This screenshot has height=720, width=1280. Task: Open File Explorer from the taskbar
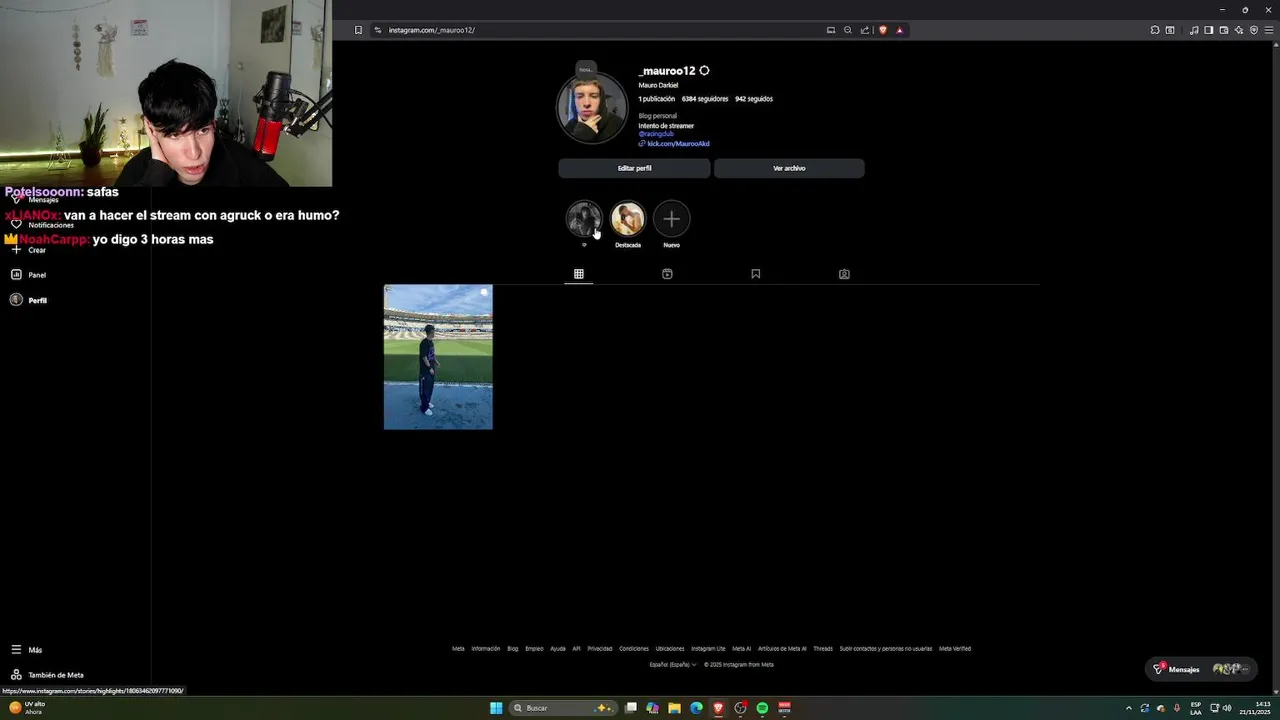674,708
